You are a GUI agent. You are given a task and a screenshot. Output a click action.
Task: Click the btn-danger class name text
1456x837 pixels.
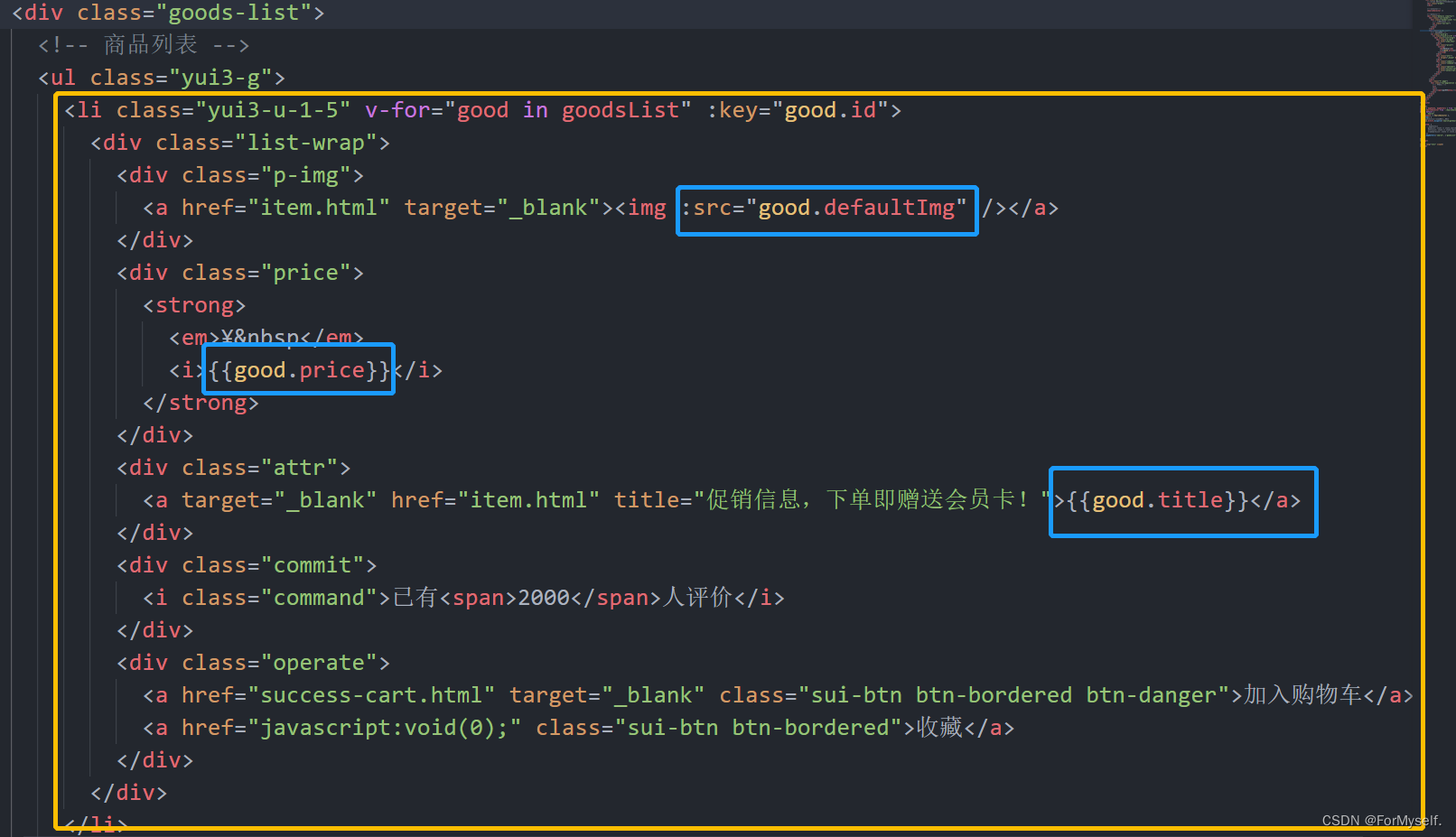click(1154, 694)
